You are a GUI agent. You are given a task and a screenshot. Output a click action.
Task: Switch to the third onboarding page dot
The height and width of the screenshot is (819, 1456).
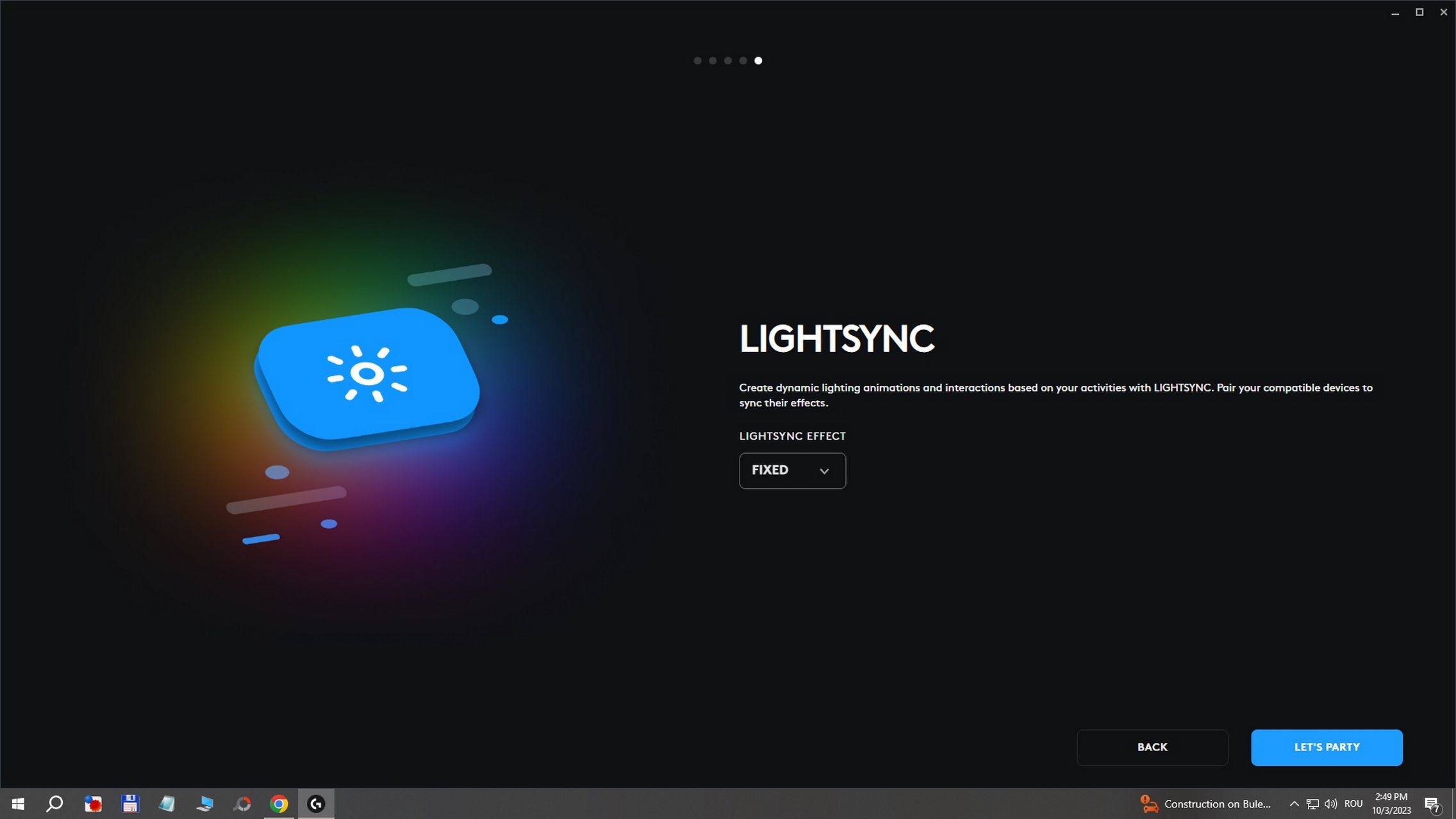(x=728, y=61)
